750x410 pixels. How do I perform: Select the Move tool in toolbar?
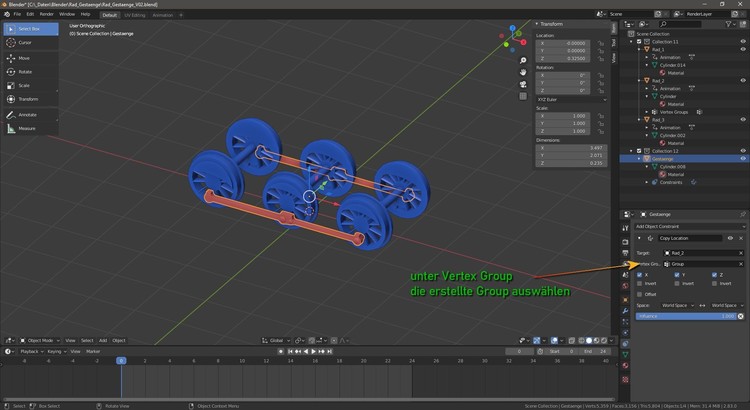(x=24, y=58)
